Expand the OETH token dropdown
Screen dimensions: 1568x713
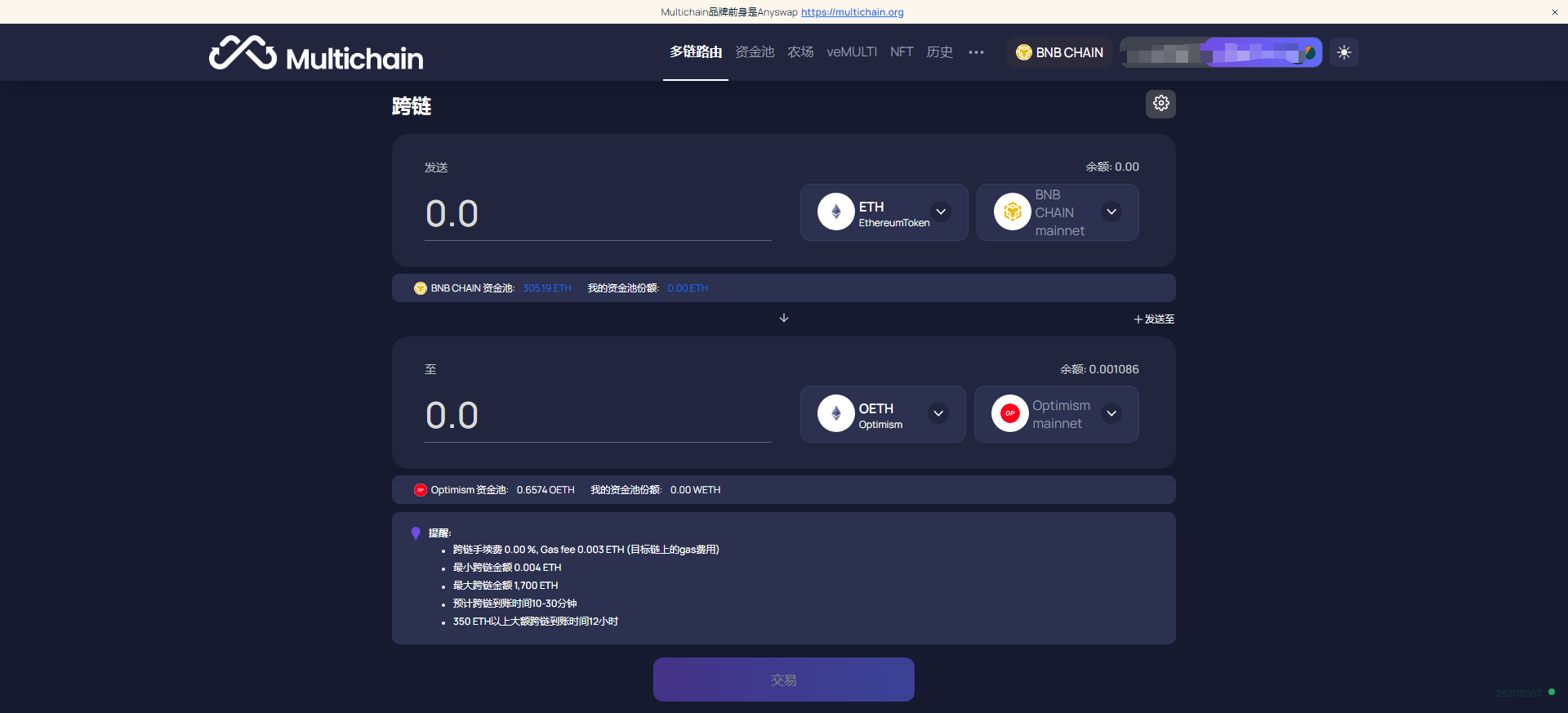tap(938, 413)
